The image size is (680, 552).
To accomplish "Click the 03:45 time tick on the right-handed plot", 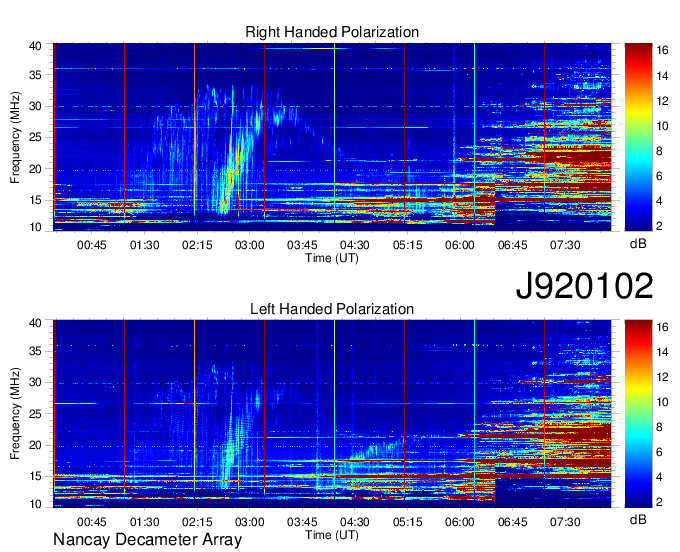I will (x=302, y=245).
